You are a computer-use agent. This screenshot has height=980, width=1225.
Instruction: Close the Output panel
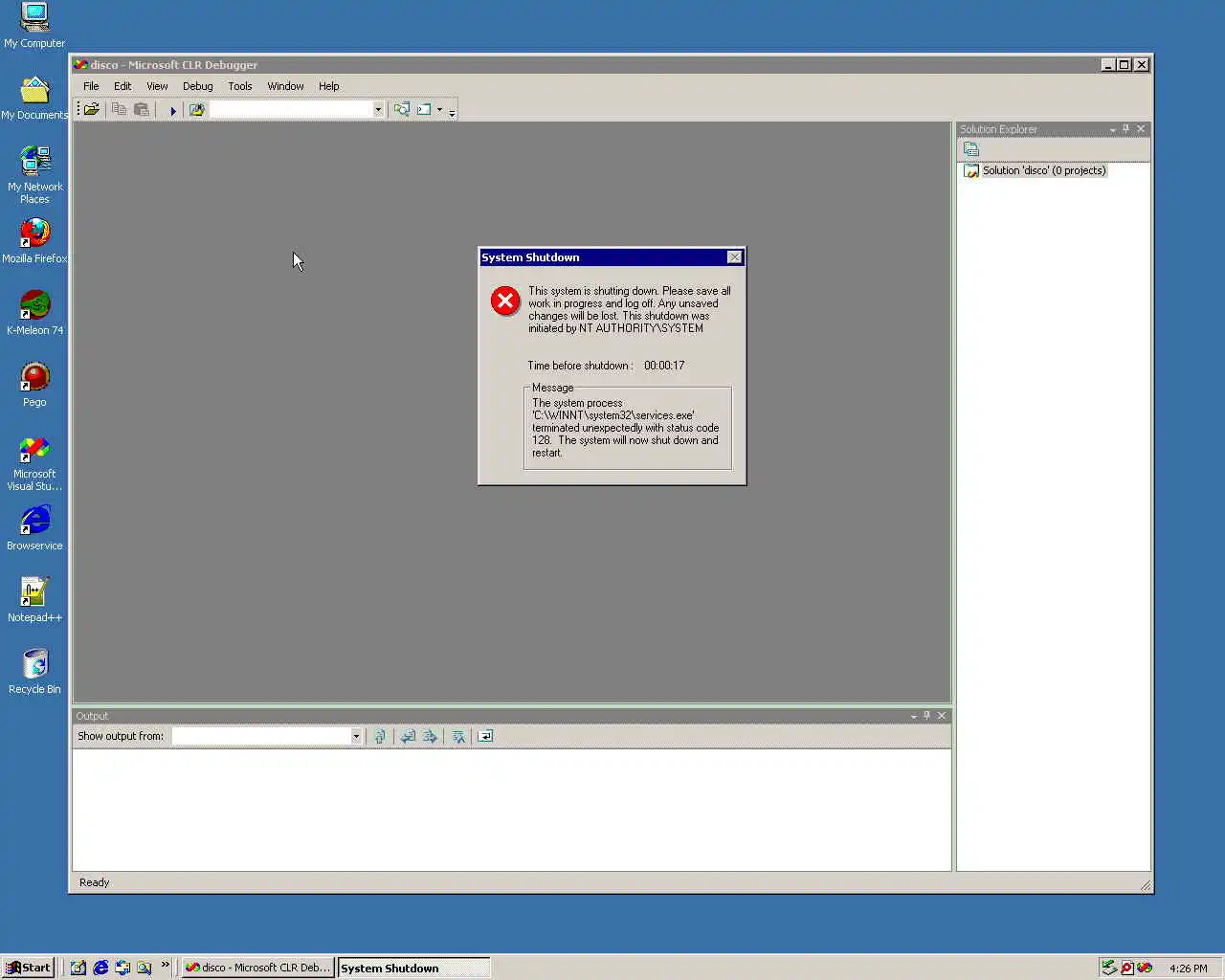coord(942,716)
